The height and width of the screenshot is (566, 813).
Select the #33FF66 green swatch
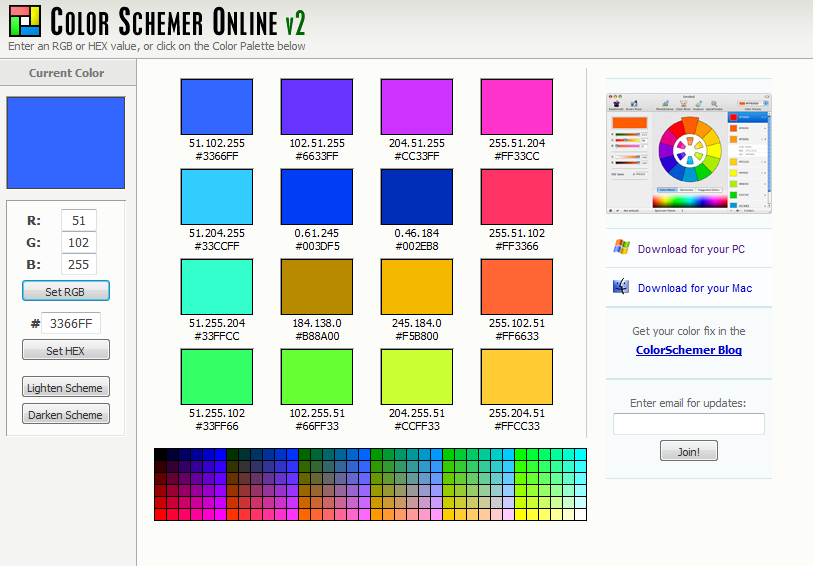pyautogui.click(x=217, y=377)
